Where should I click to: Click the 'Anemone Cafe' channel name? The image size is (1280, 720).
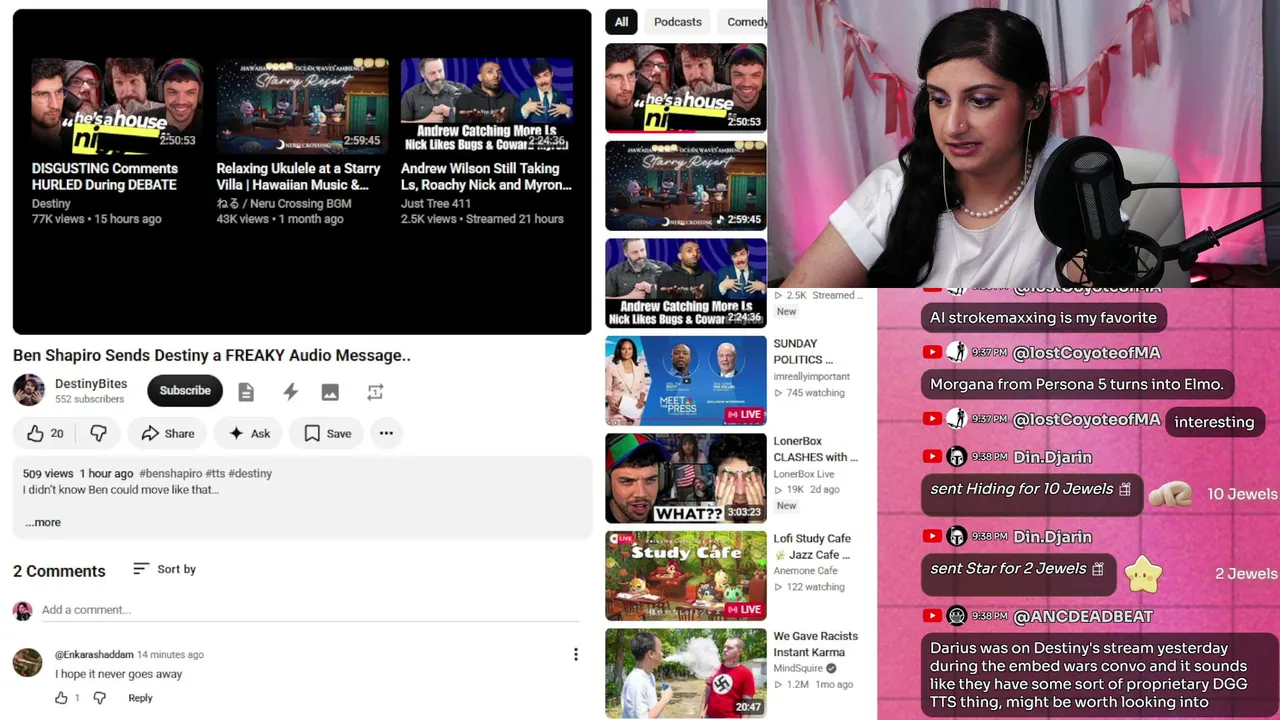click(805, 571)
